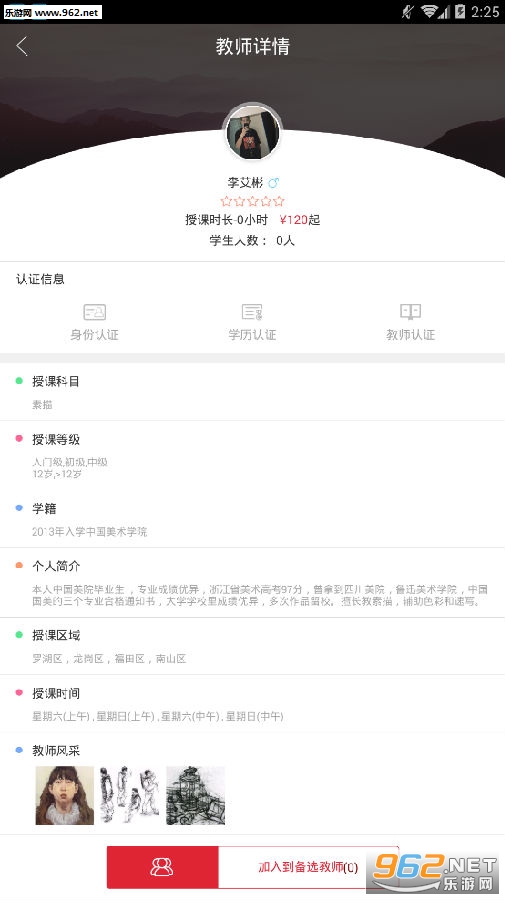Tap the 教师认证 book icon
Screen dimensions: 505x900
410,312
